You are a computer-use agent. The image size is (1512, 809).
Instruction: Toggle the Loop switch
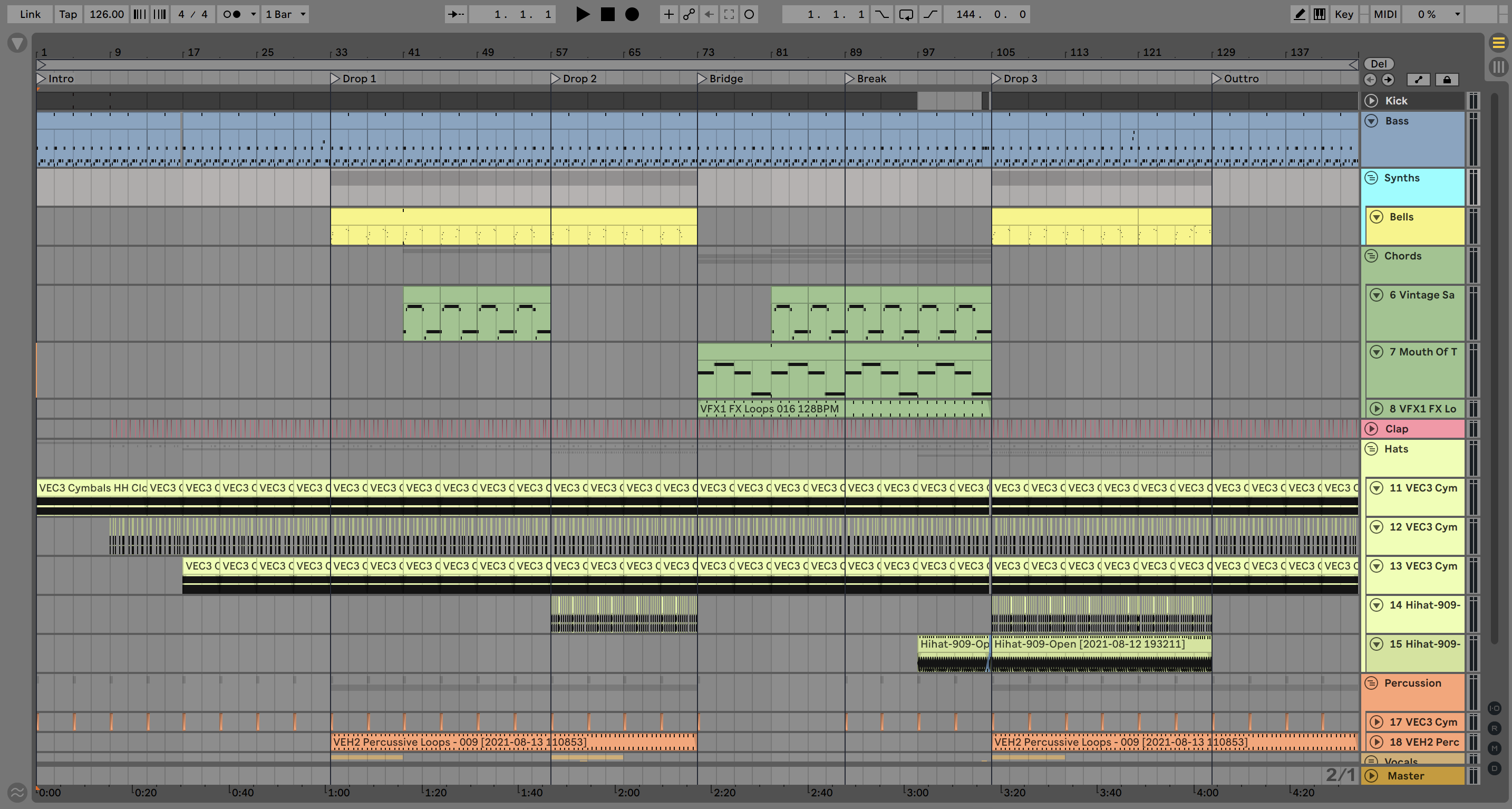pos(906,14)
